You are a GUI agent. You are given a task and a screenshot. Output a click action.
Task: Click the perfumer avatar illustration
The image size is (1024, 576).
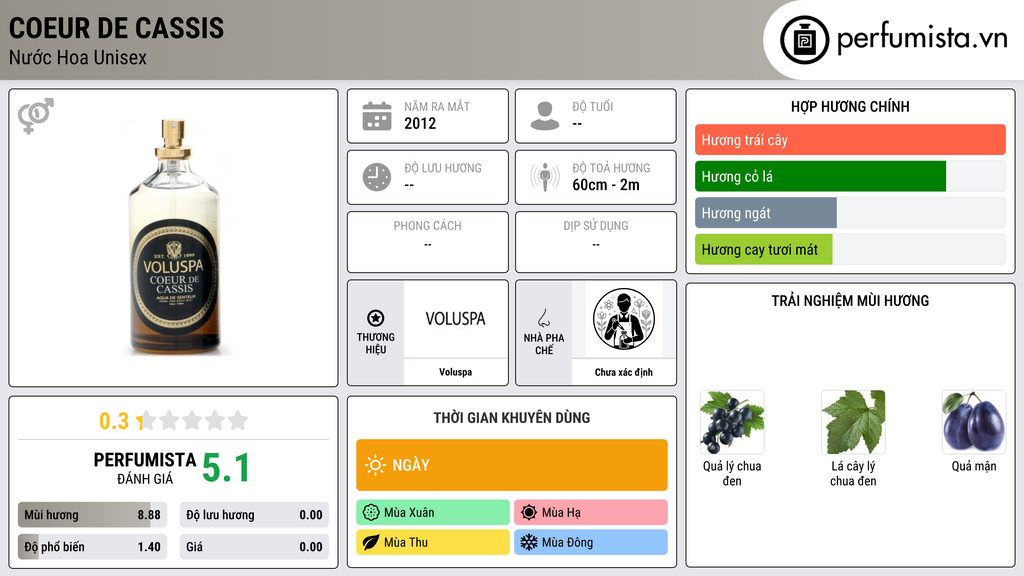point(624,319)
